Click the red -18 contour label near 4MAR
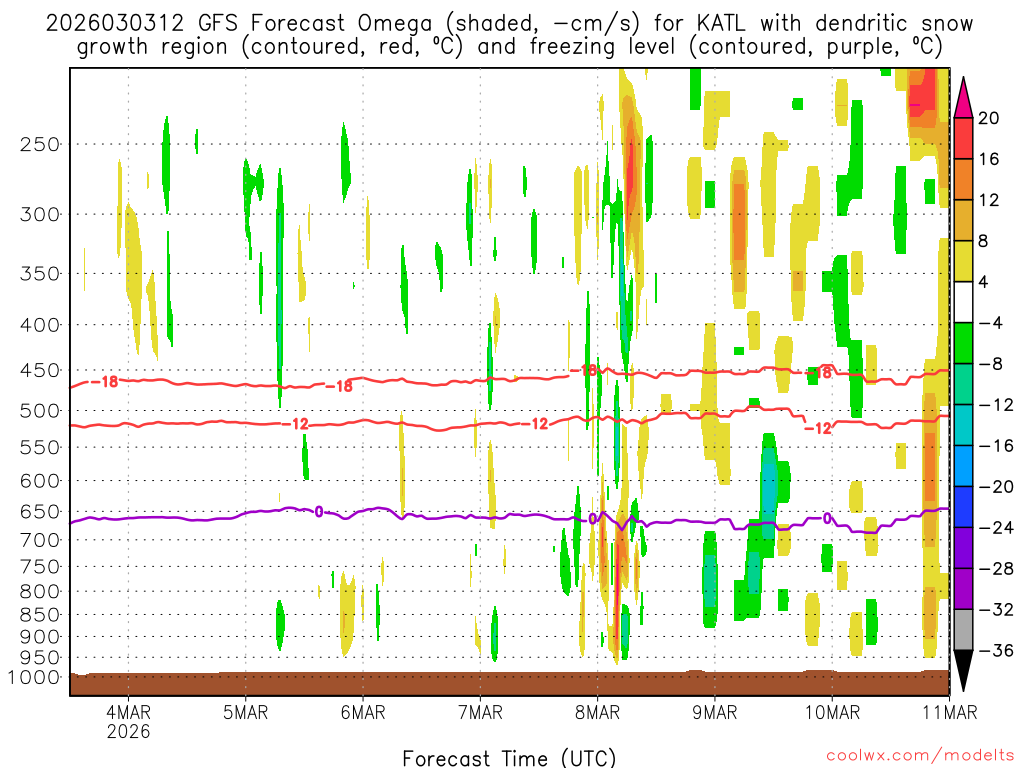Viewport: 1024px width, 768px height. tap(104, 381)
